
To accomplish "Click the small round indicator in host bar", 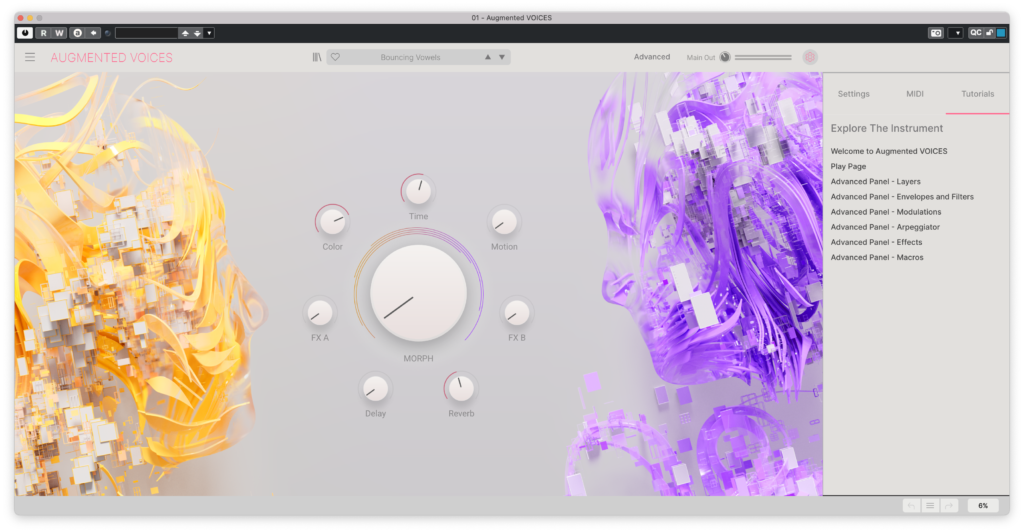I will (108, 33).
